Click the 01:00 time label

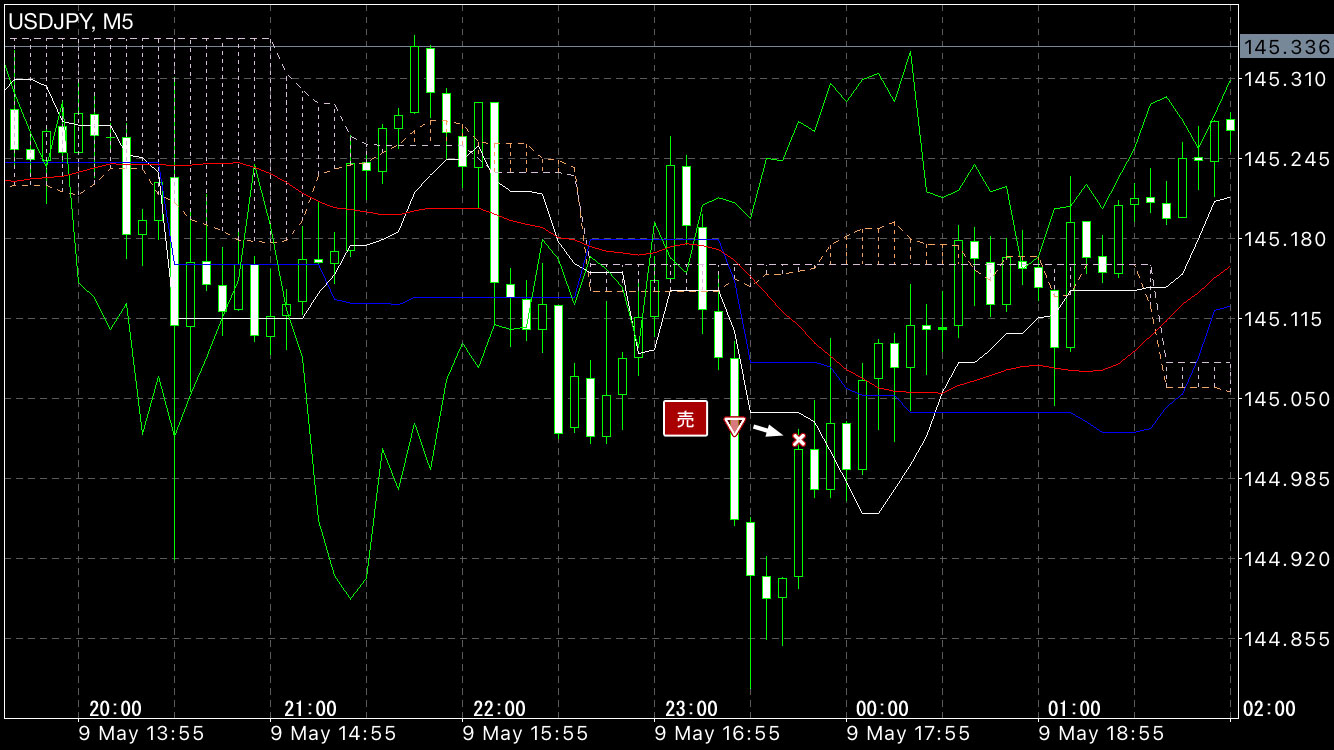point(1074,709)
